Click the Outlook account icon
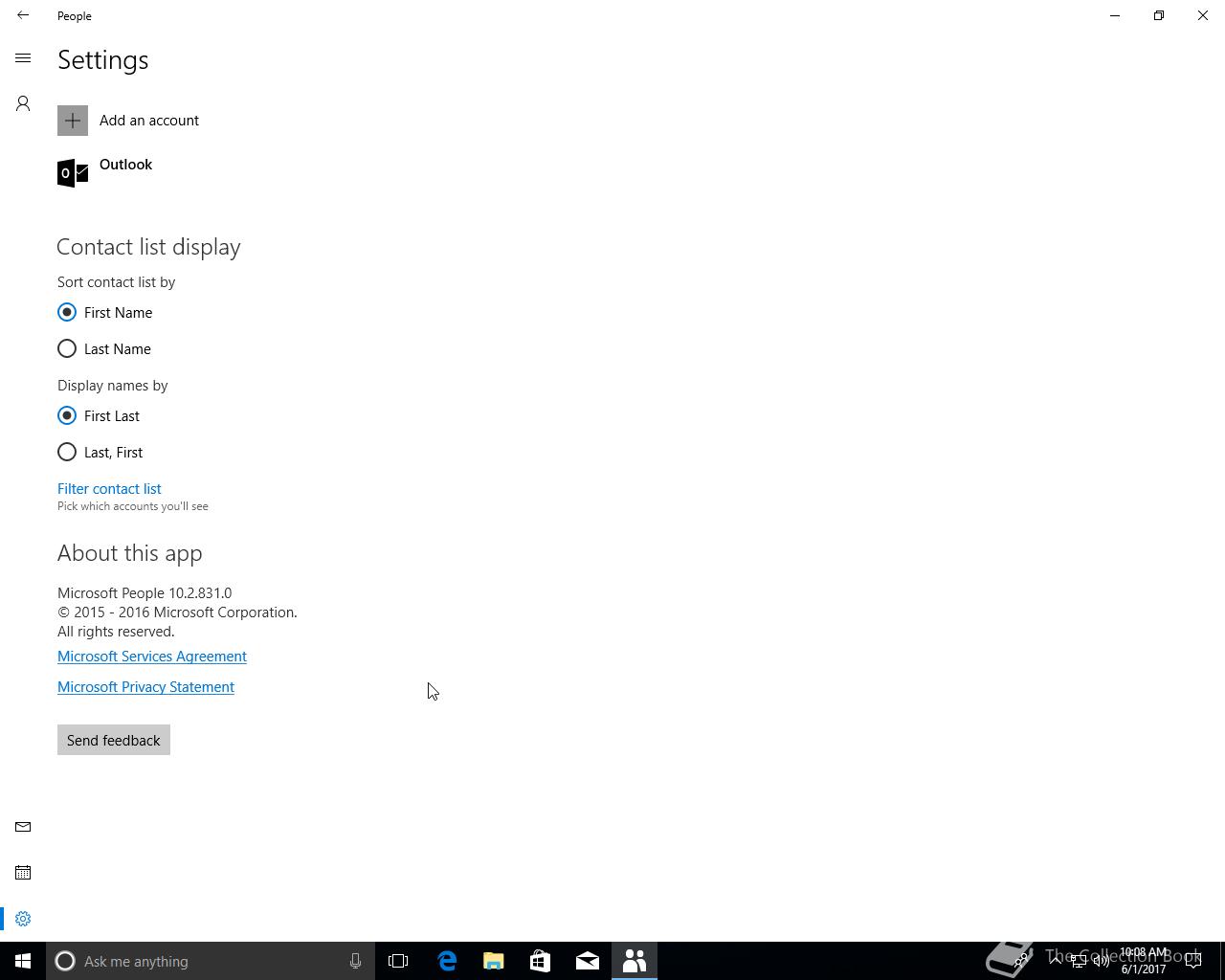 coord(73,172)
